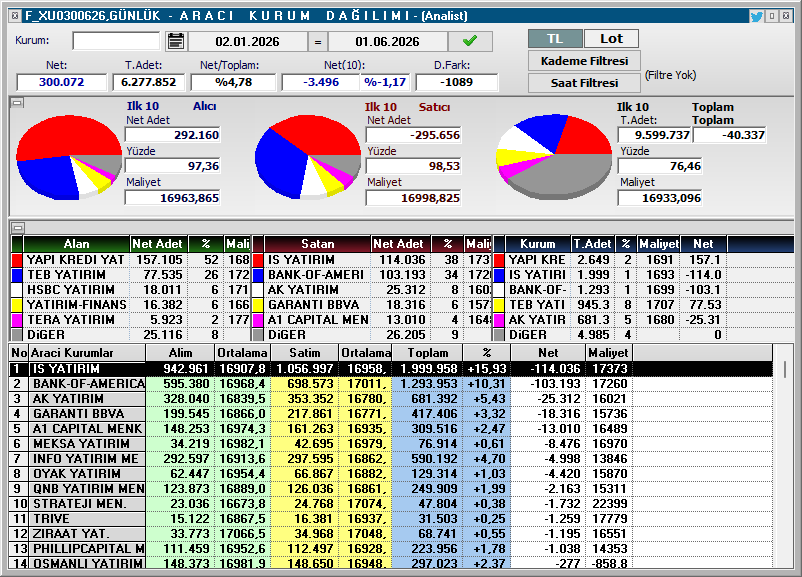Select the PHILLIPCAPITAL M row
The width and height of the screenshot is (802, 577).
[x=391, y=549]
